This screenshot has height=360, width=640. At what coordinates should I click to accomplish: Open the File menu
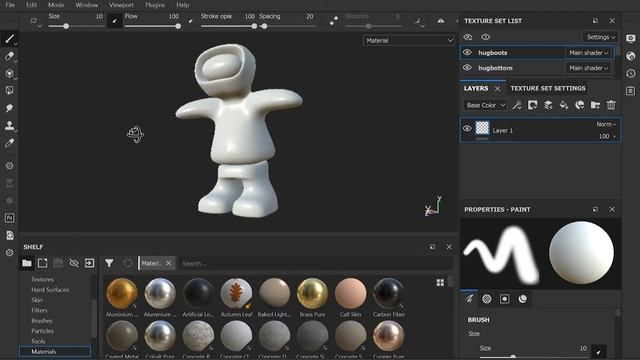tap(10, 5)
